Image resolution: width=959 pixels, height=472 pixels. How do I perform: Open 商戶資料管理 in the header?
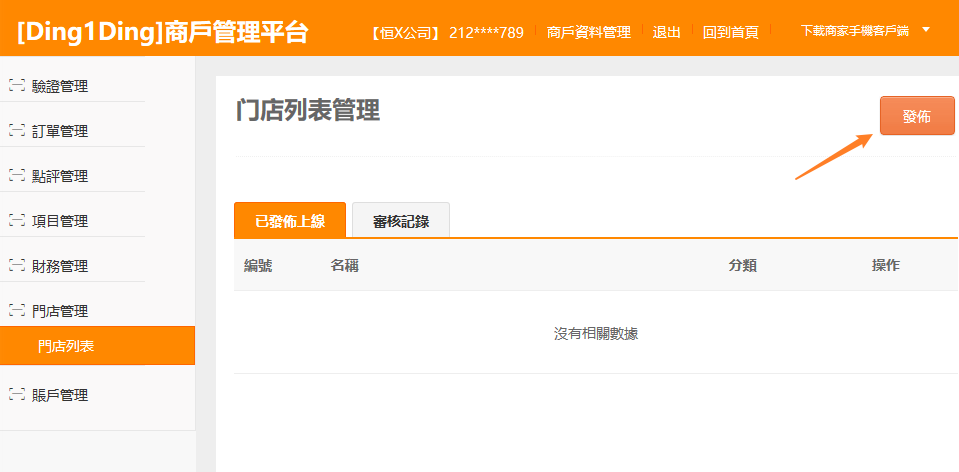coord(589,32)
